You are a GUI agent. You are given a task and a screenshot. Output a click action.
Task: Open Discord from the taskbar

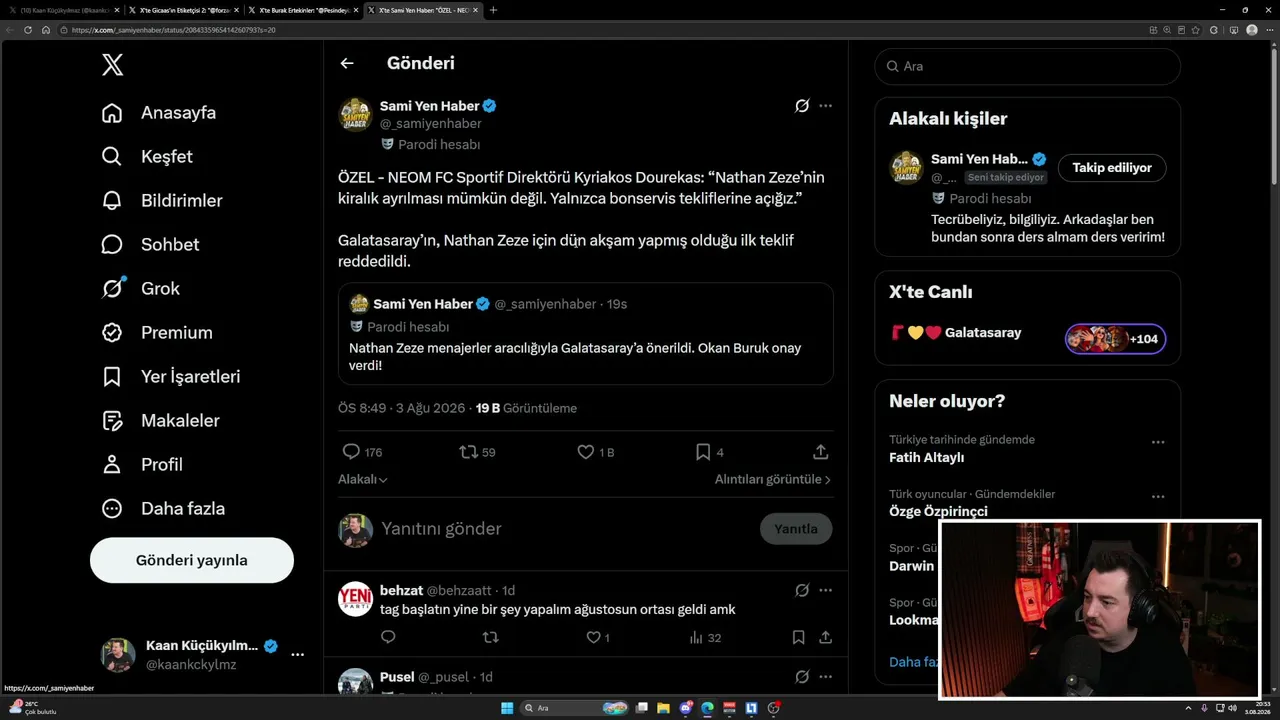pyautogui.click(x=685, y=708)
